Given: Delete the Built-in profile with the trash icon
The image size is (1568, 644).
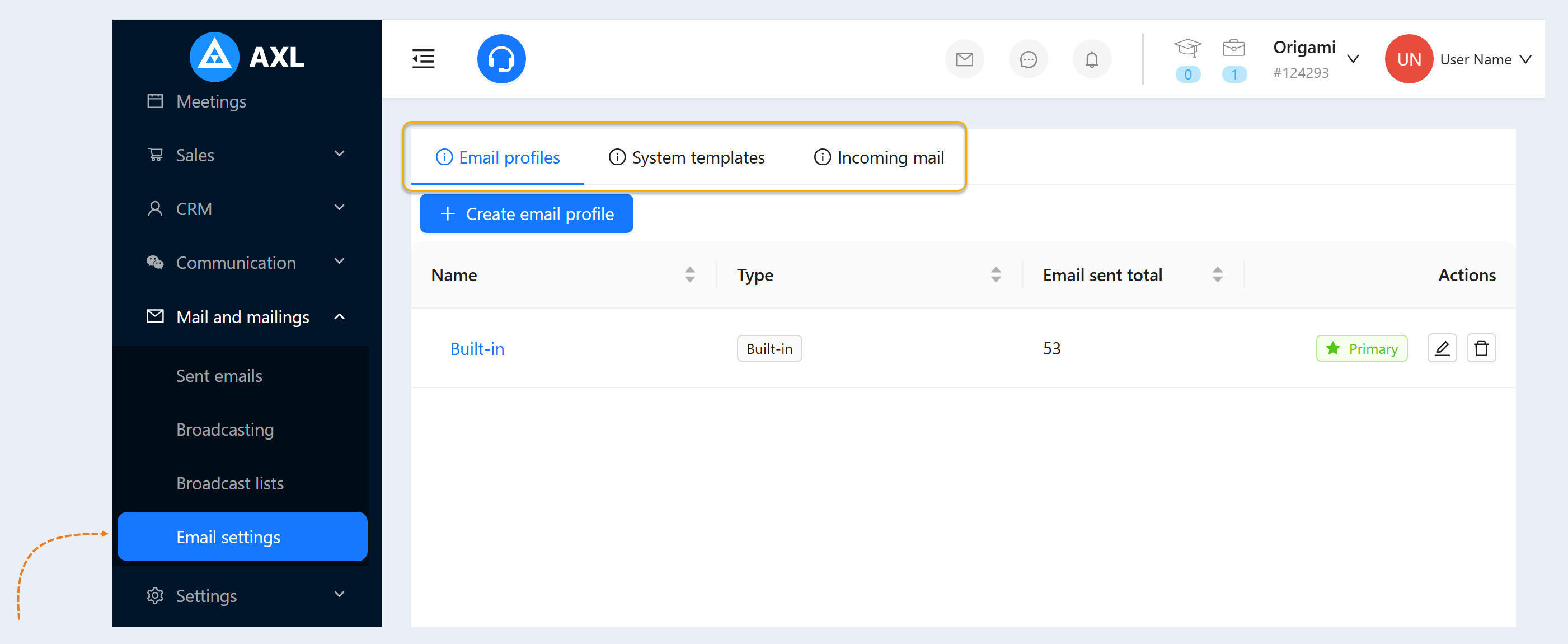Looking at the screenshot, I should coord(1481,348).
